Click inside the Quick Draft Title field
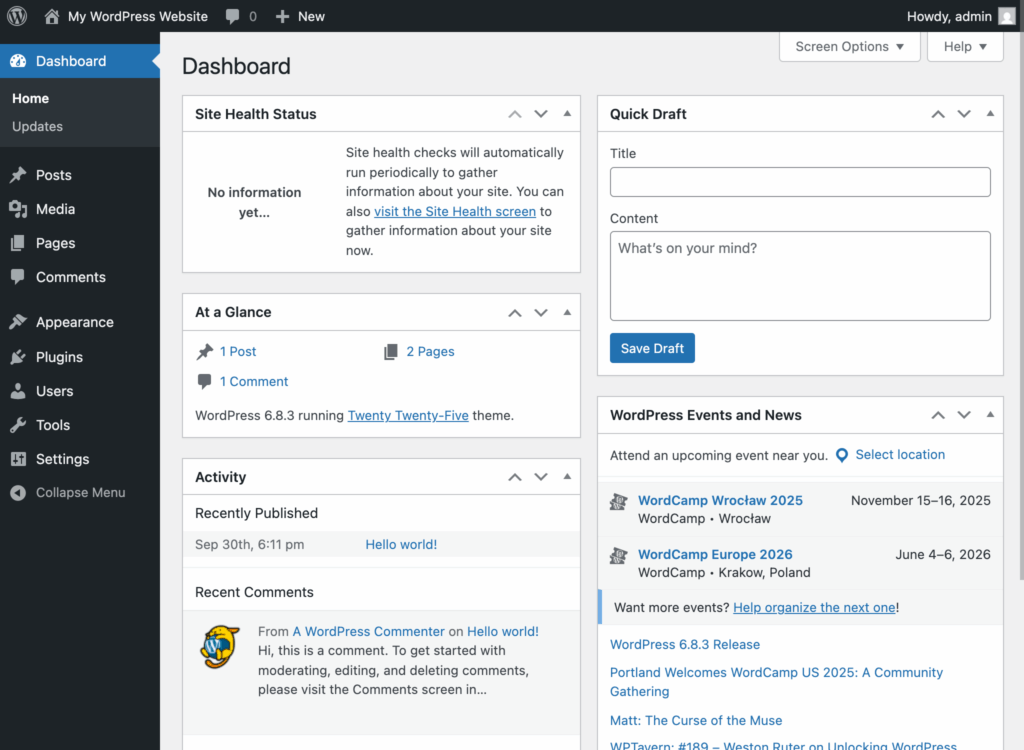The image size is (1024, 750). [x=799, y=182]
